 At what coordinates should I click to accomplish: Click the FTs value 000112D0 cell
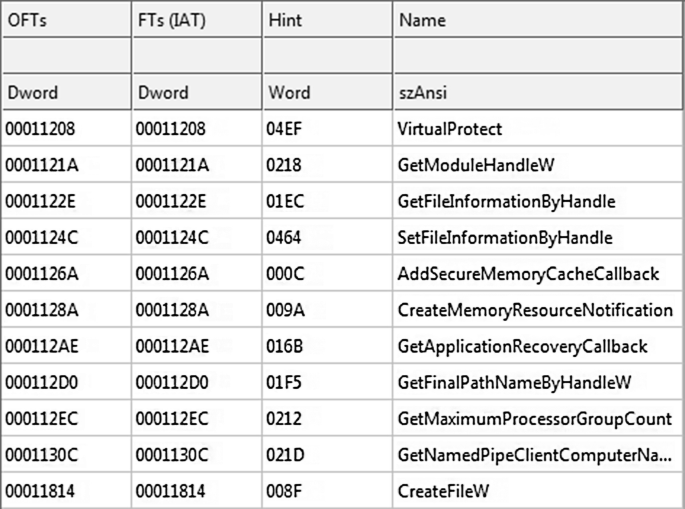click(x=197, y=383)
